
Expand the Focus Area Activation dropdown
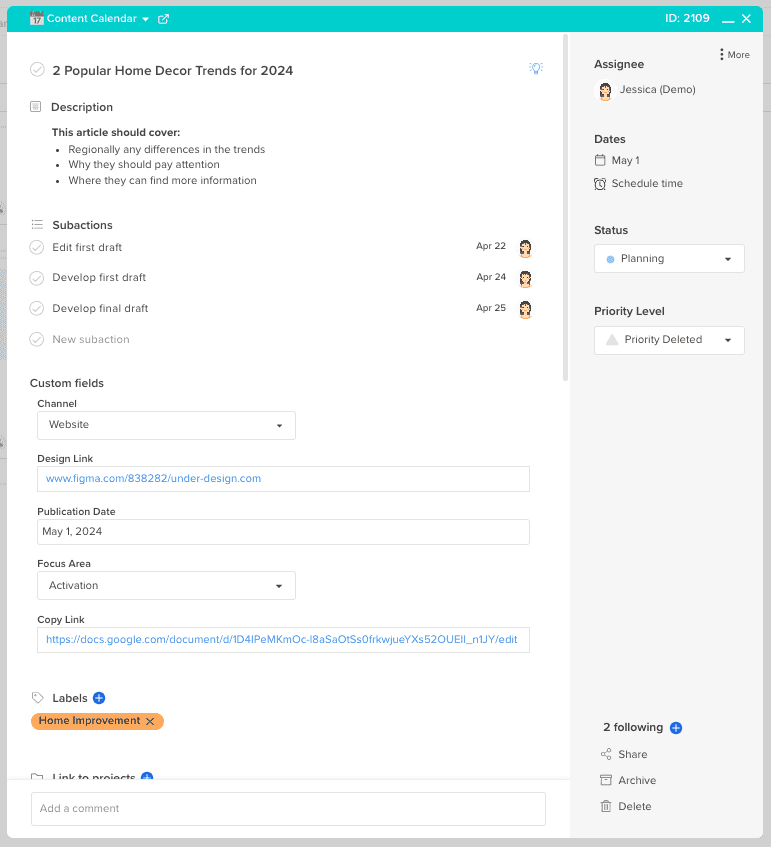click(166, 586)
